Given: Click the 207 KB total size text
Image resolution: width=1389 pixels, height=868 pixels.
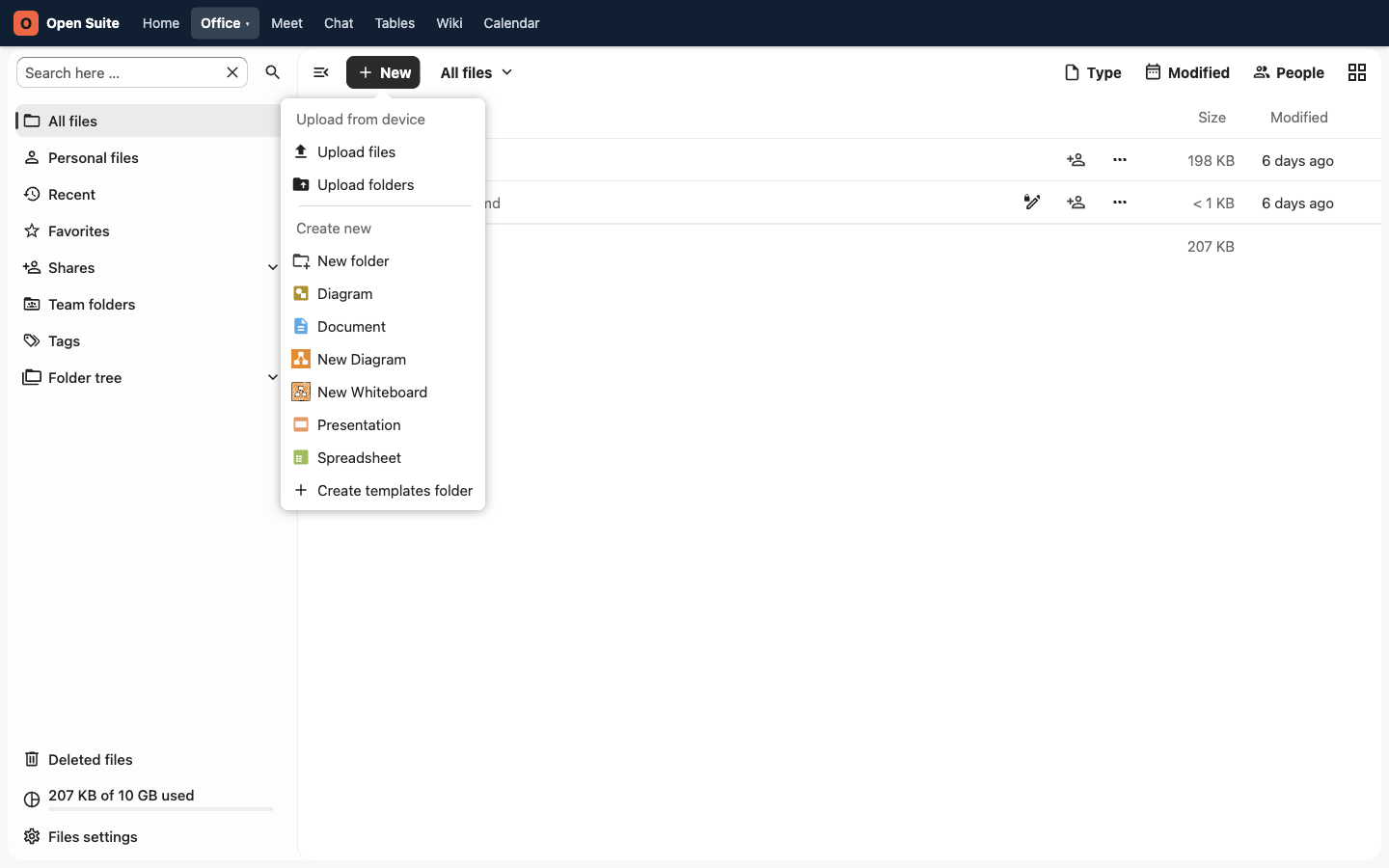Looking at the screenshot, I should [x=1211, y=247].
